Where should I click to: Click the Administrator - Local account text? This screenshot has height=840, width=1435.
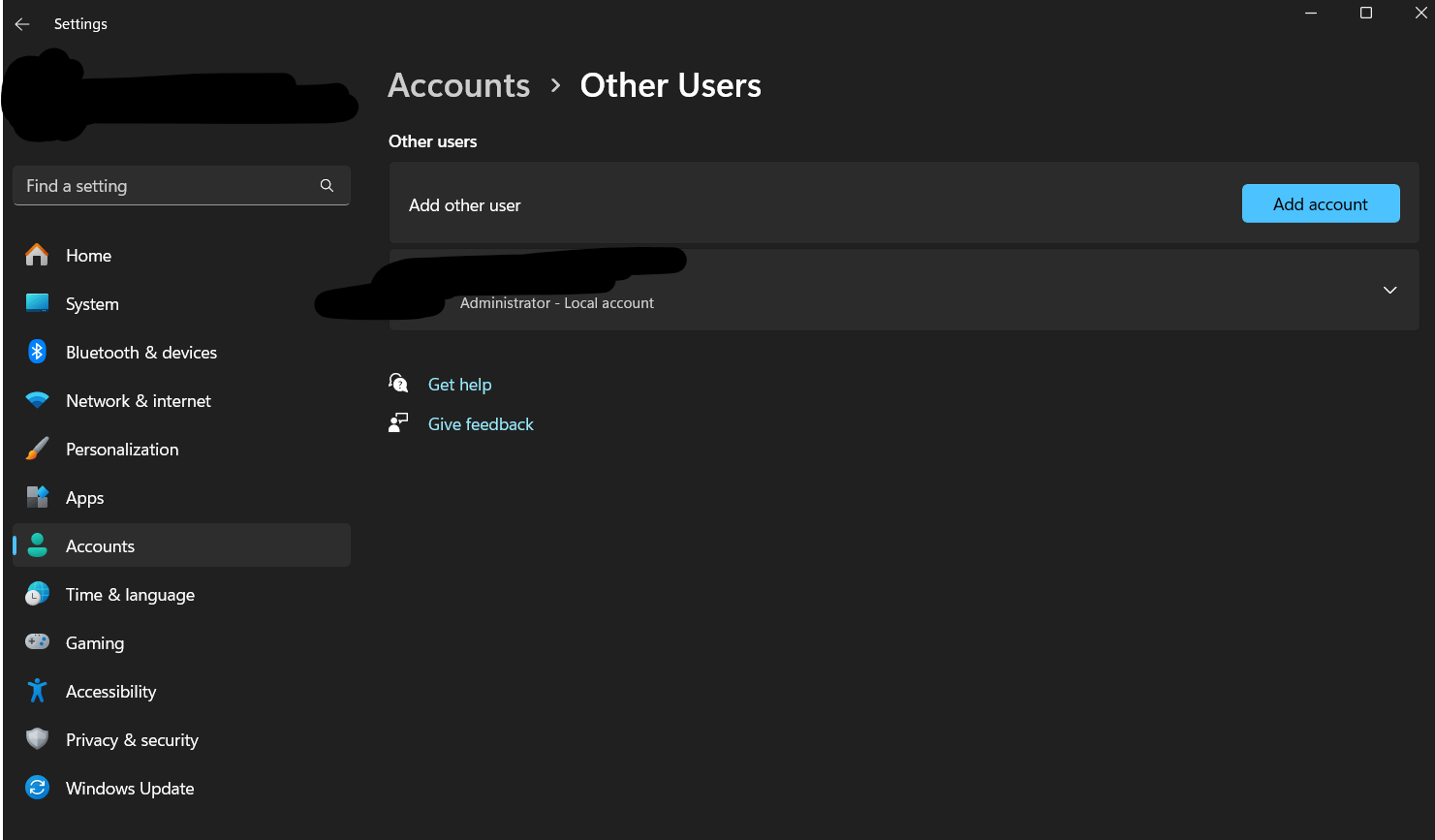(x=557, y=303)
